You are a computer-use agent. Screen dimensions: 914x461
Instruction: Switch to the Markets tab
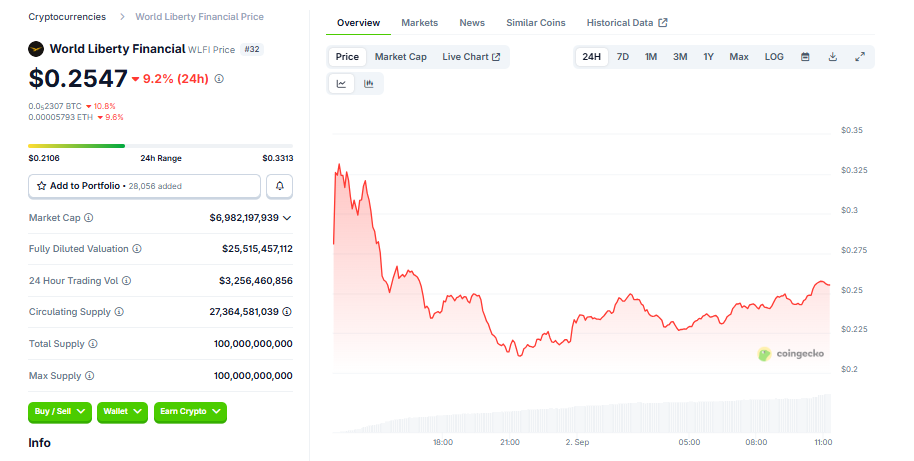pyautogui.click(x=419, y=22)
